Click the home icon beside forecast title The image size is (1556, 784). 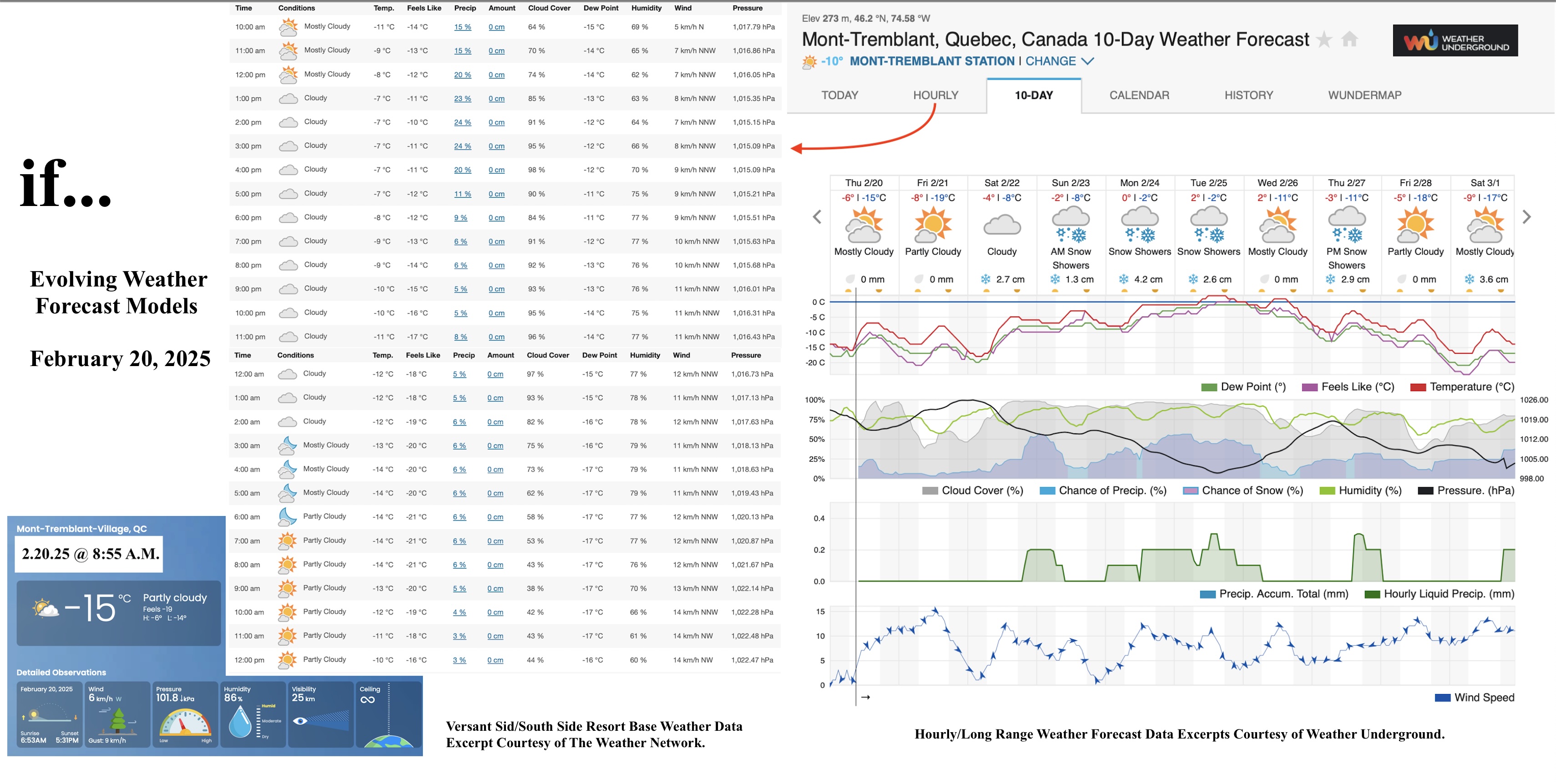pyautogui.click(x=1350, y=40)
